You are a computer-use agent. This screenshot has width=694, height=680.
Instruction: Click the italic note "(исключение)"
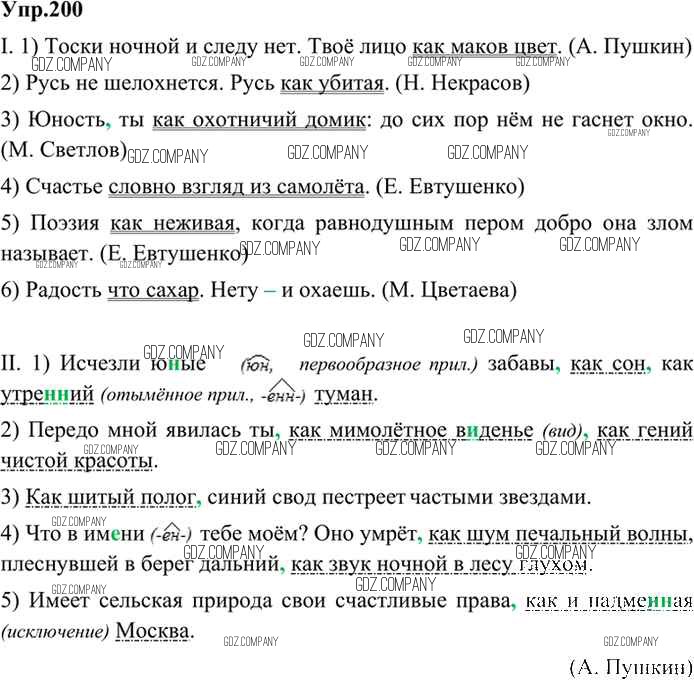click(x=55, y=633)
